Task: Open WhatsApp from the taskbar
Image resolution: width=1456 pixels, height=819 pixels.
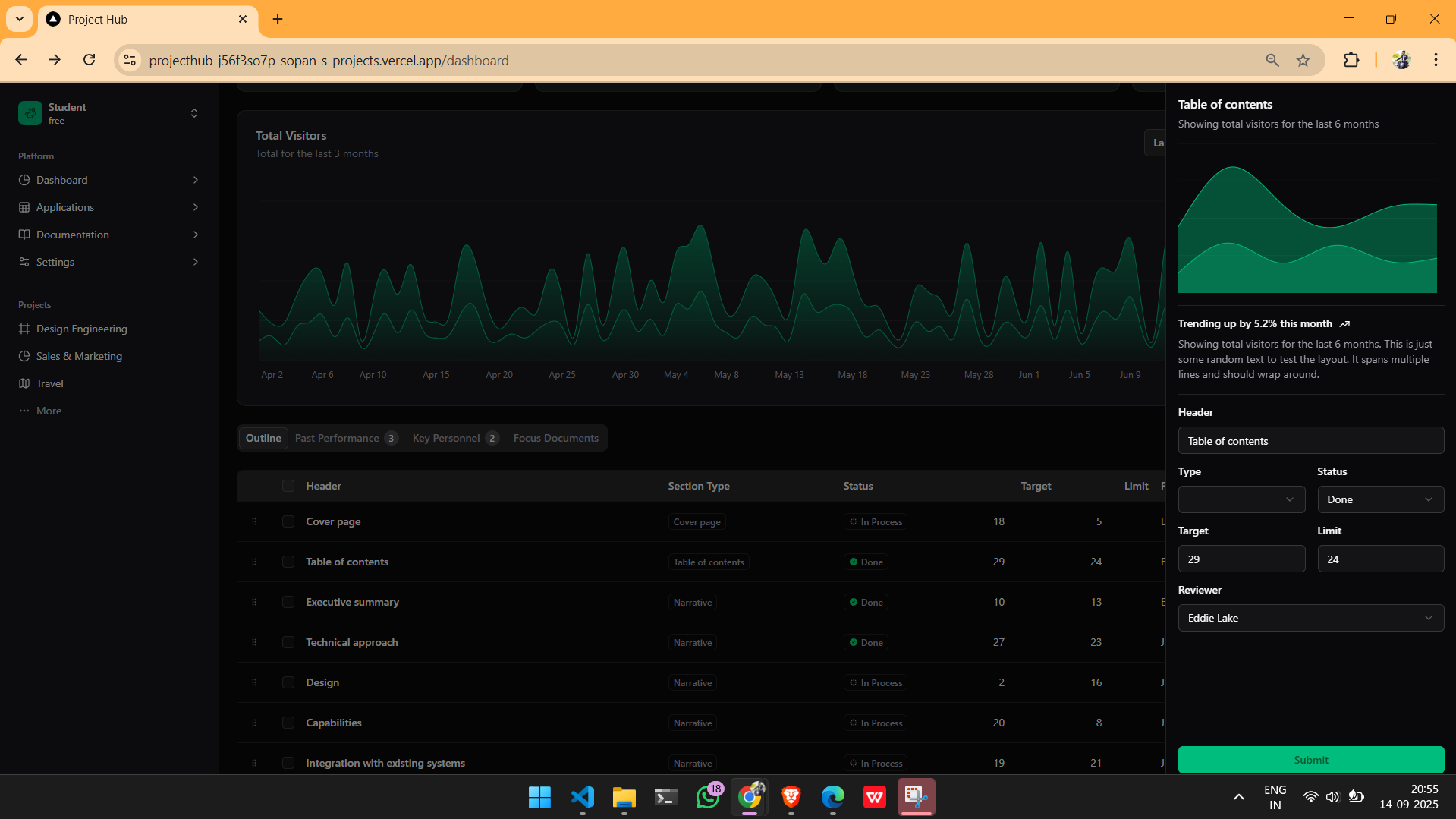Action: point(708,797)
